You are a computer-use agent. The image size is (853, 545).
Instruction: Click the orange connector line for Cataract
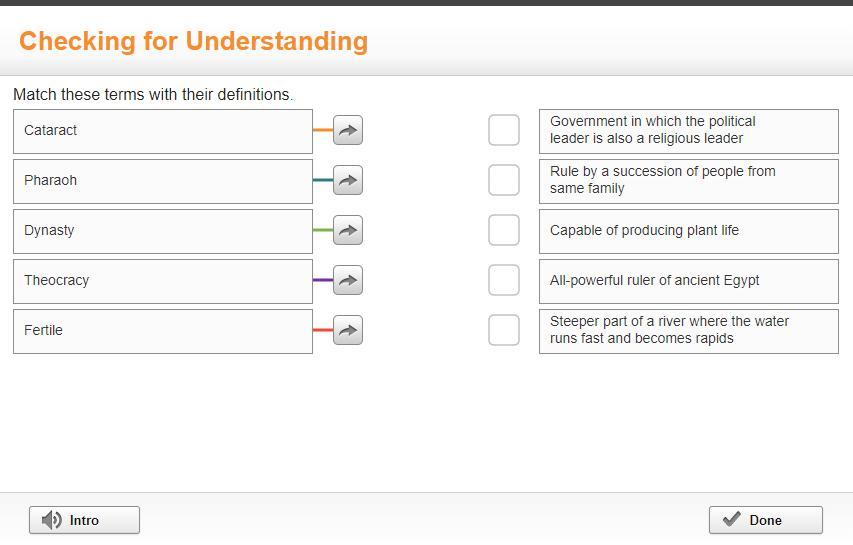pyautogui.click(x=322, y=130)
